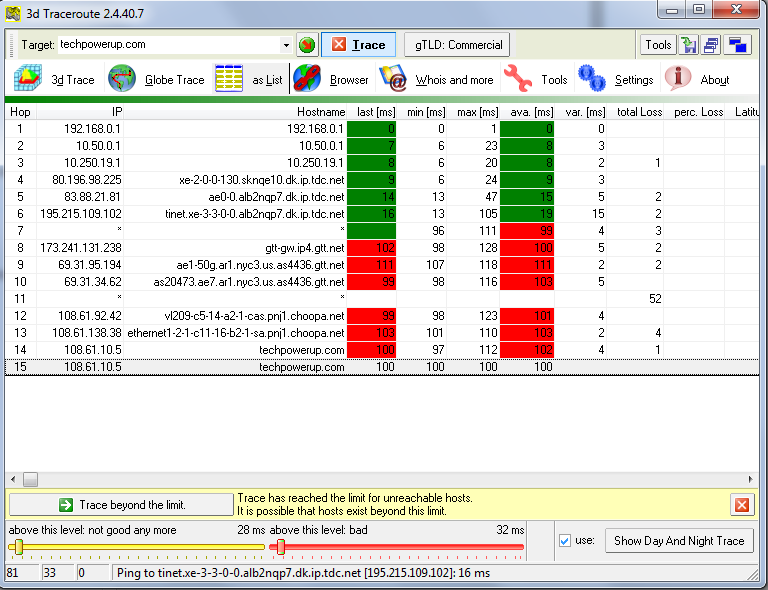The image size is (768, 590).
Task: Sort by the max [ms] column header
Action: (x=473, y=112)
